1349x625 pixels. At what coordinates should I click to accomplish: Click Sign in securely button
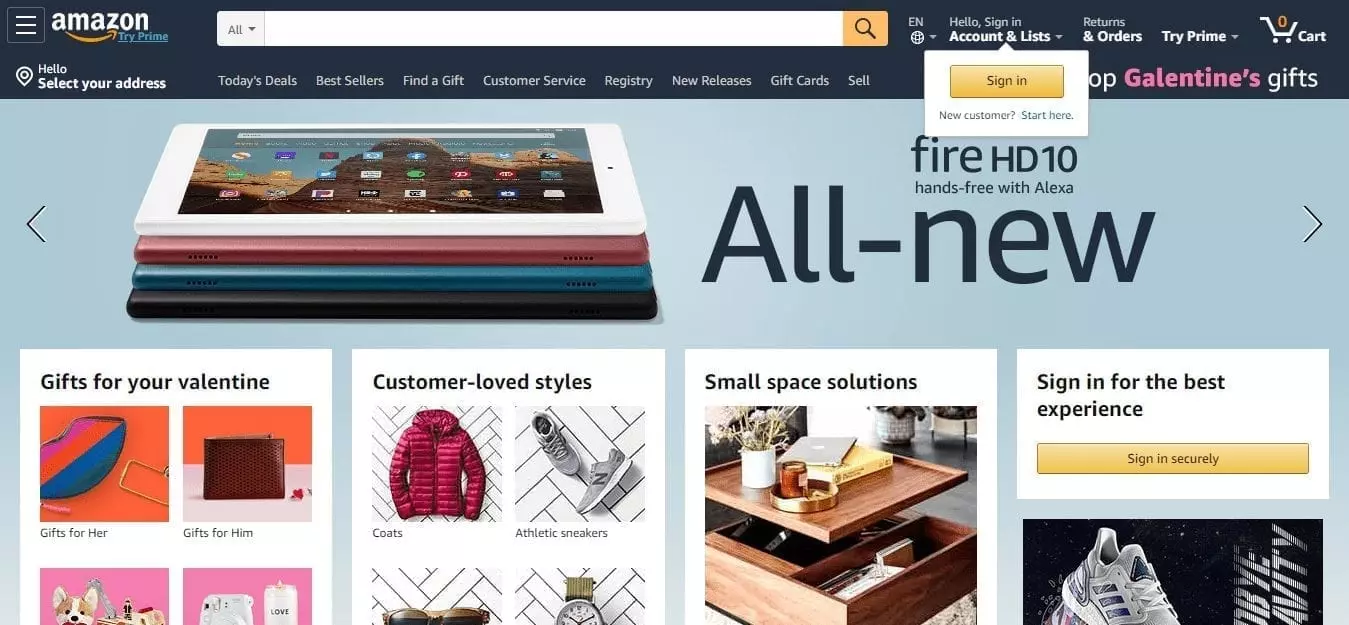[1172, 458]
